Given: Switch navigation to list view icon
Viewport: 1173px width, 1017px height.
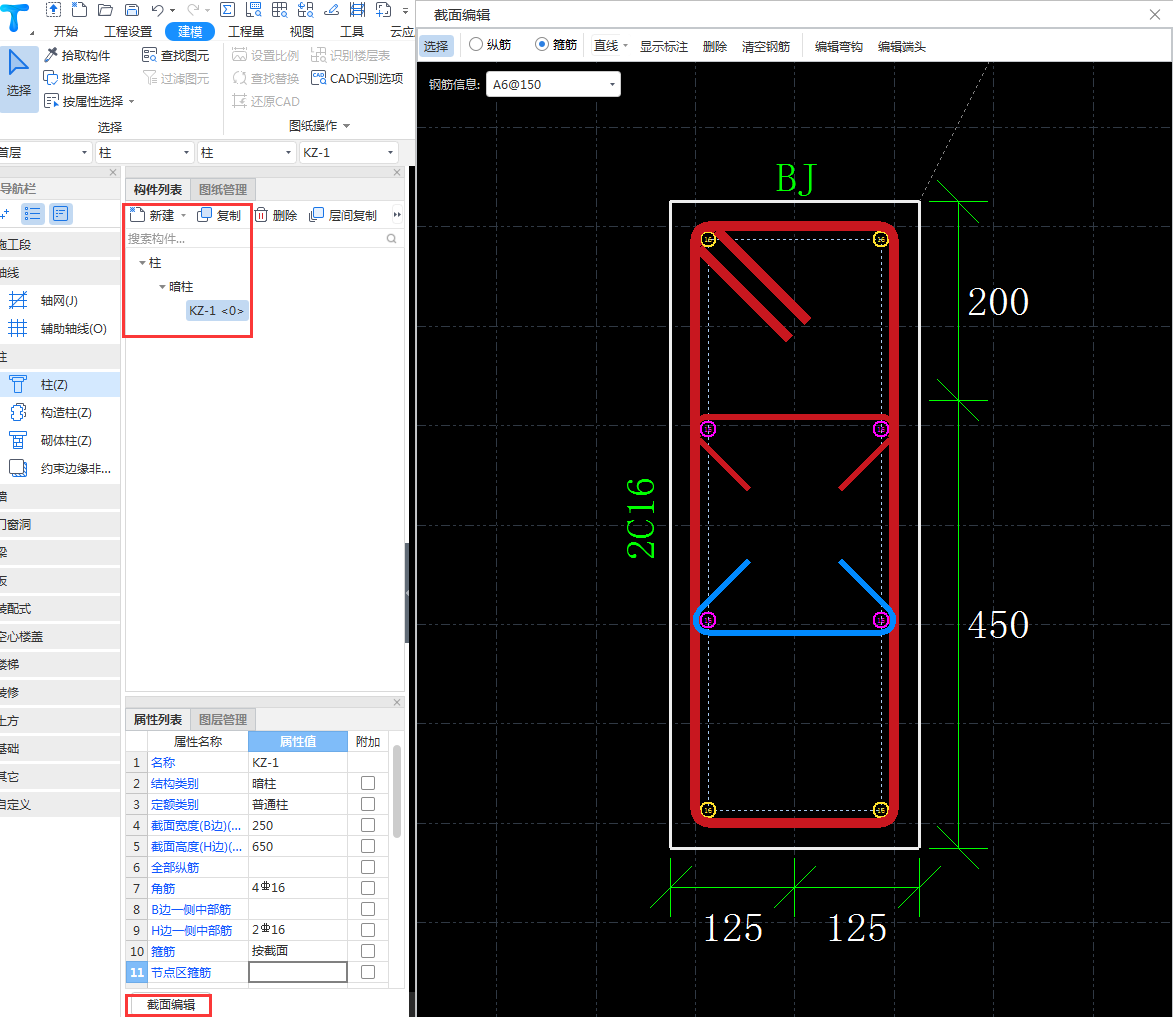Looking at the screenshot, I should [33, 214].
